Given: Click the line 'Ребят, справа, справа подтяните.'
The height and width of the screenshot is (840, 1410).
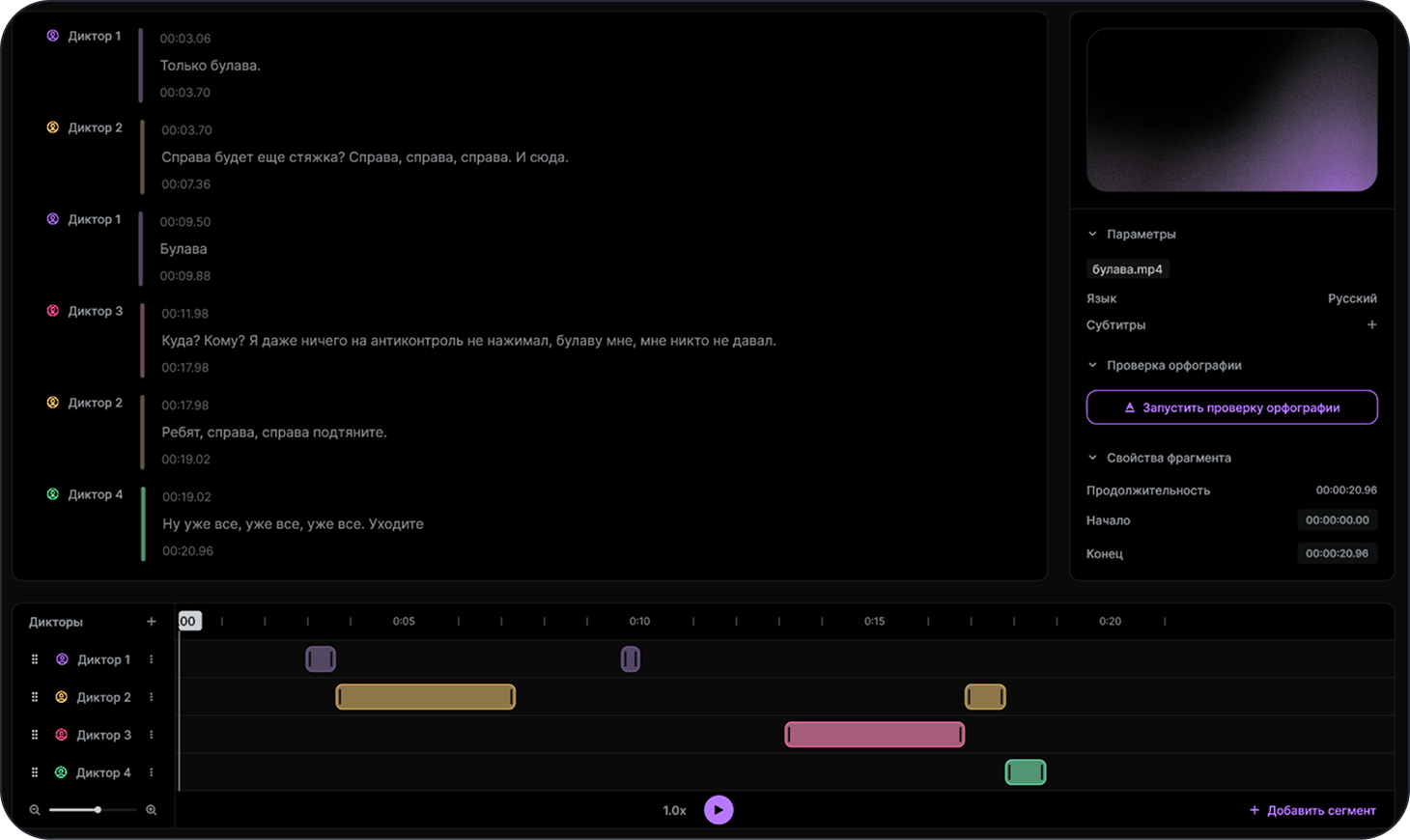Looking at the screenshot, I should point(274,433).
